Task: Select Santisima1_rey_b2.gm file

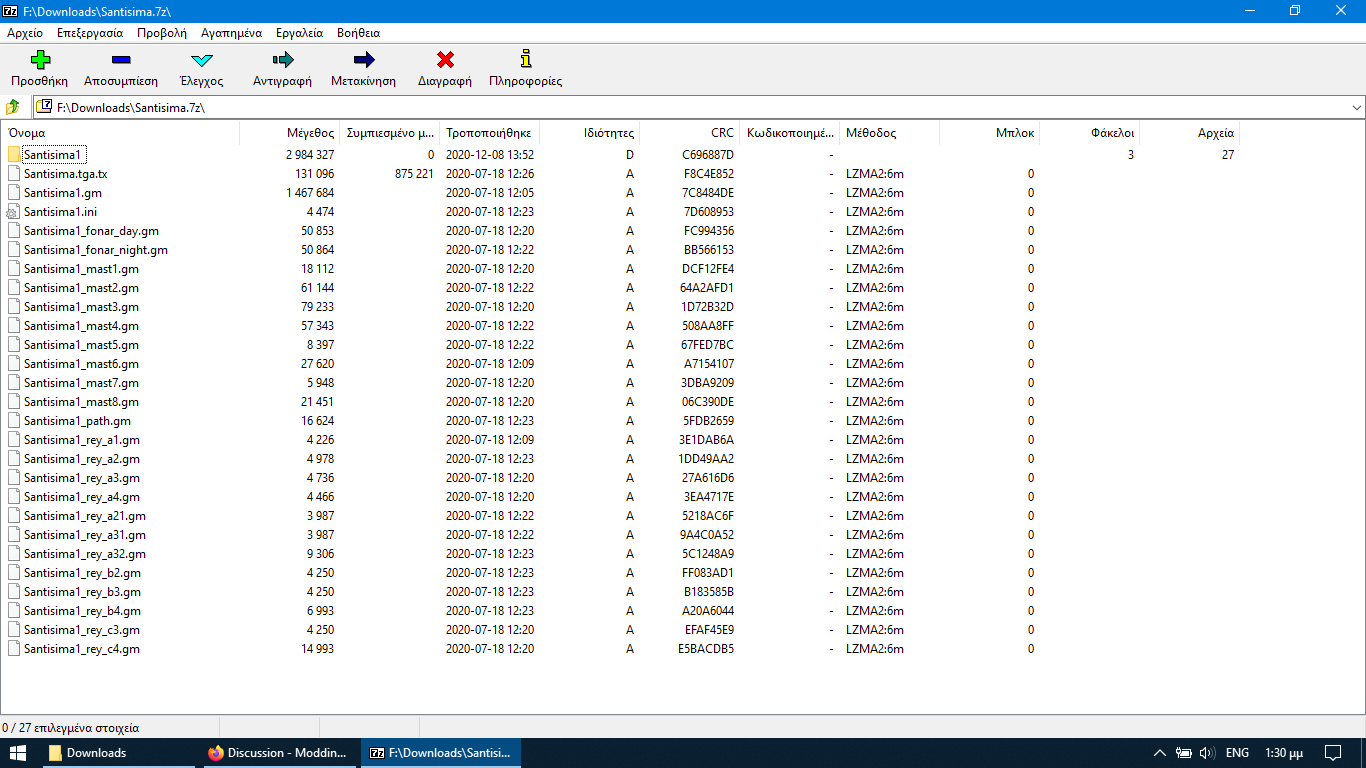Action: tap(82, 573)
